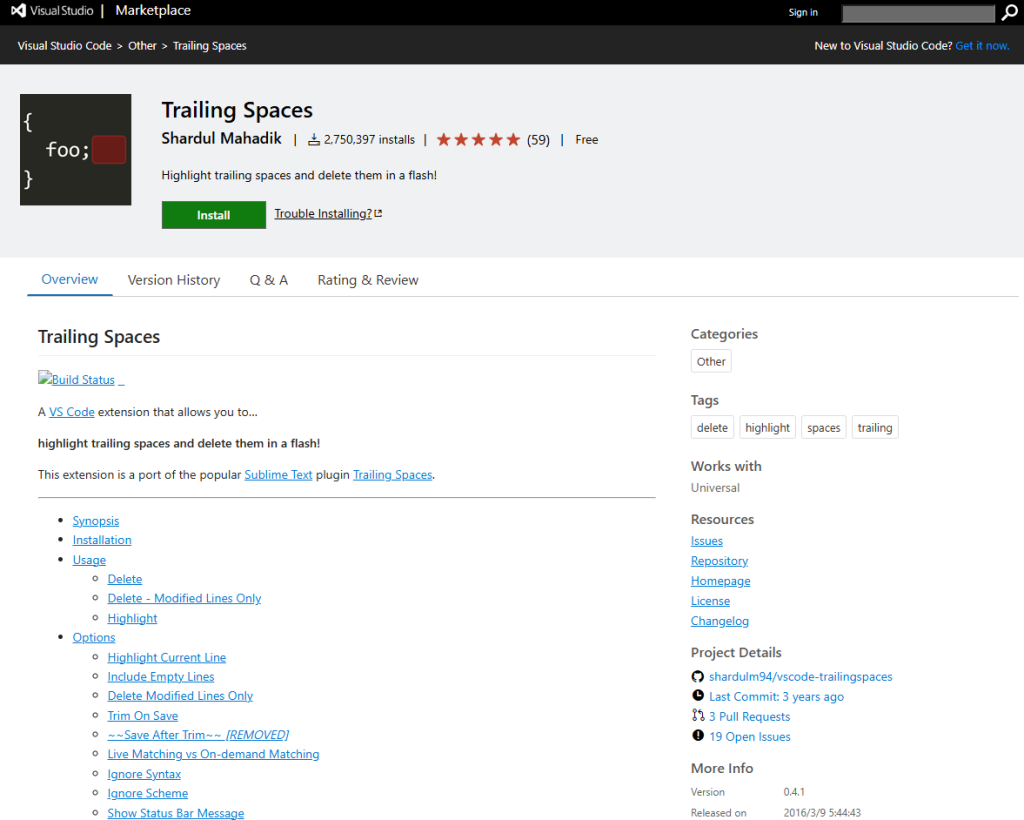The image size is (1024, 820).
Task: Select the spaces tag
Action: click(x=824, y=428)
